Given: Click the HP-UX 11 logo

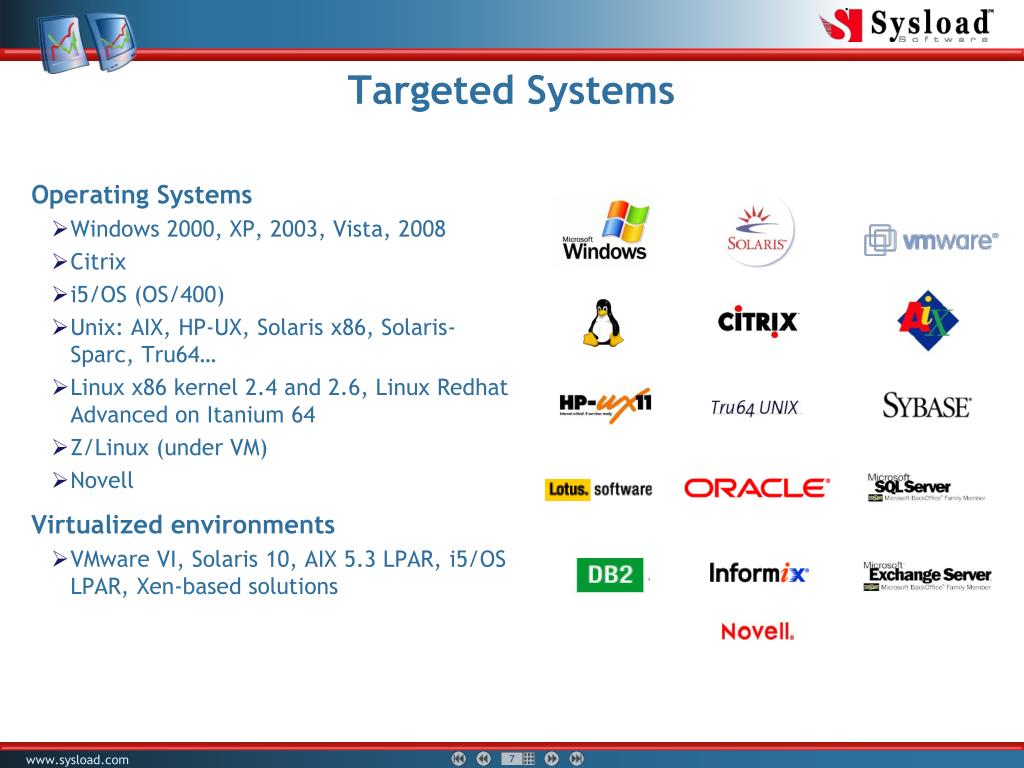Looking at the screenshot, I should [605, 405].
